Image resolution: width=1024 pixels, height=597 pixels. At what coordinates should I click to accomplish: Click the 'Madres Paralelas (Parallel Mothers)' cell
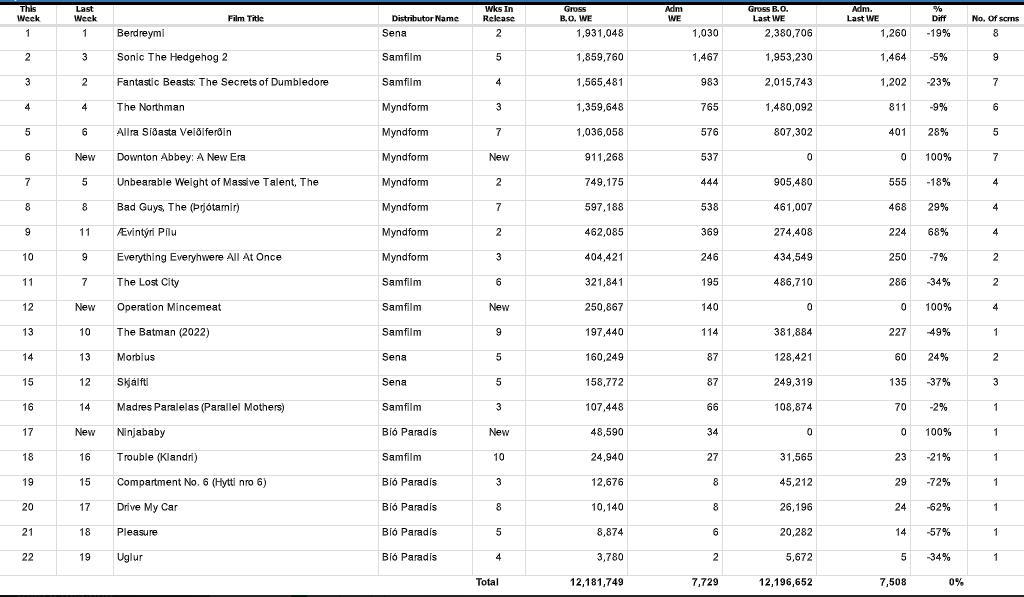[200, 407]
